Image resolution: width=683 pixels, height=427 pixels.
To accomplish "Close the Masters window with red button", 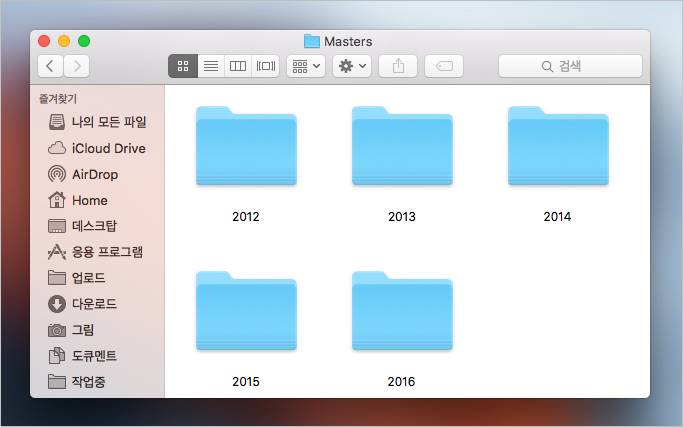I will click(44, 41).
